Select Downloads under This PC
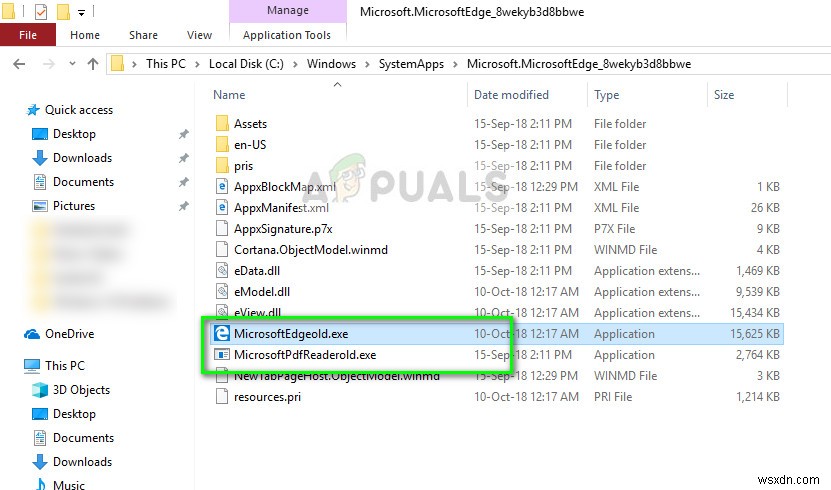This screenshot has height=490, width=831. pyautogui.click(x=82, y=461)
